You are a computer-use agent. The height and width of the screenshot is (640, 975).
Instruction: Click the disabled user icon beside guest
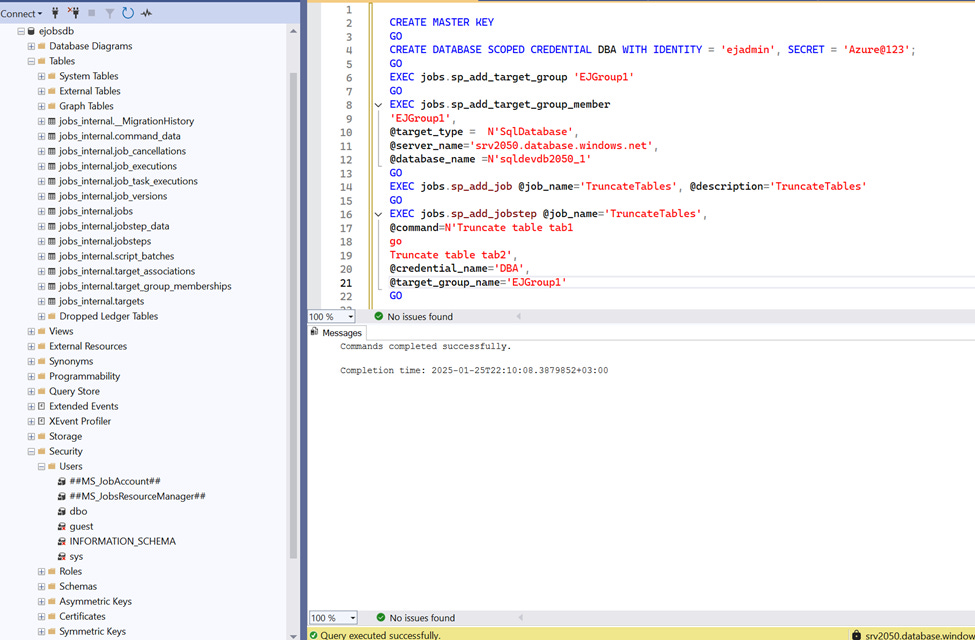(62, 526)
